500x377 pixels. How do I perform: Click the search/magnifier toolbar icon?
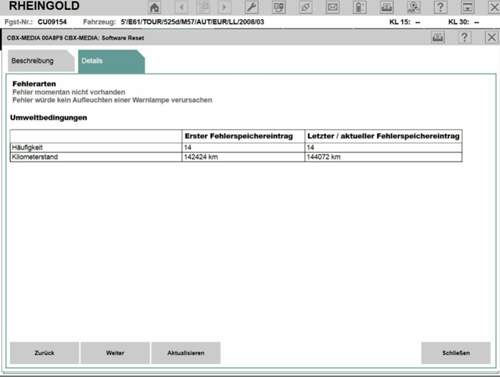[x=413, y=7]
